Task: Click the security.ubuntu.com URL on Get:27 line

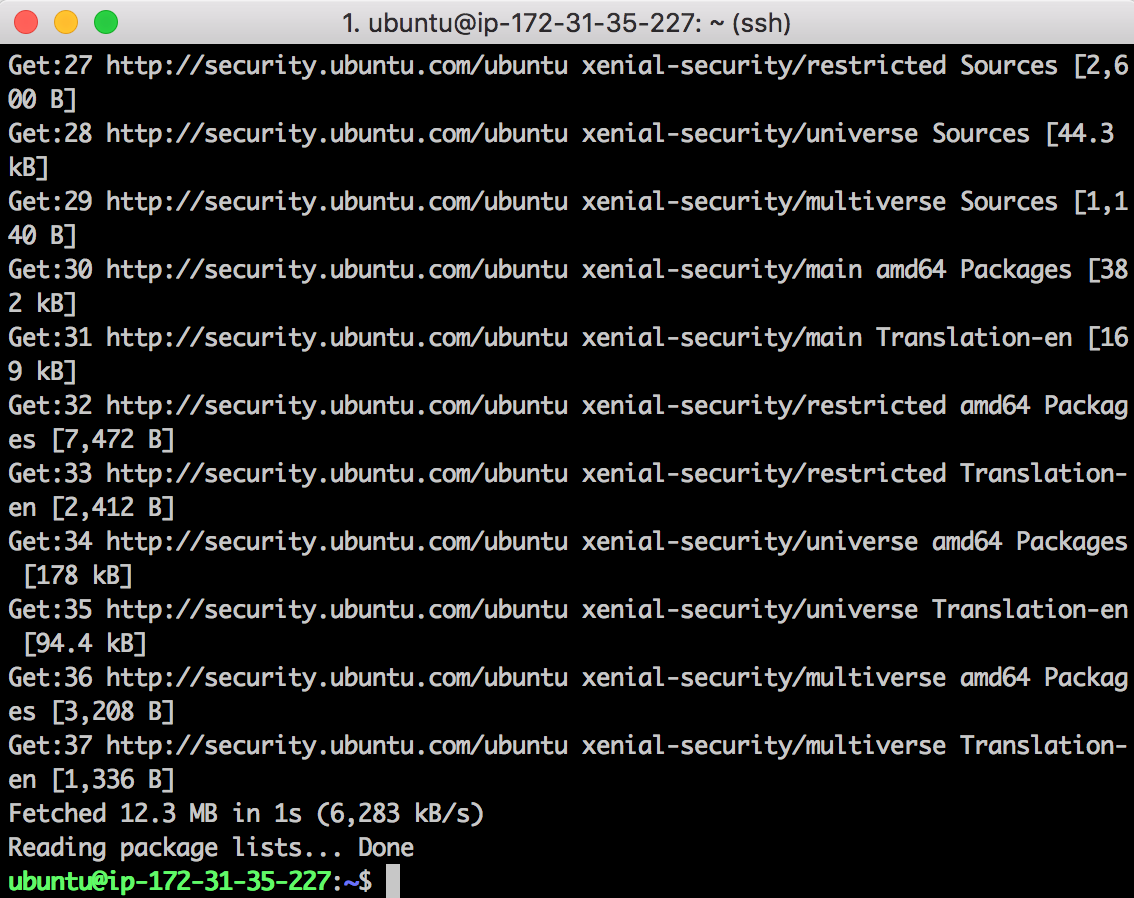Action: coord(337,66)
